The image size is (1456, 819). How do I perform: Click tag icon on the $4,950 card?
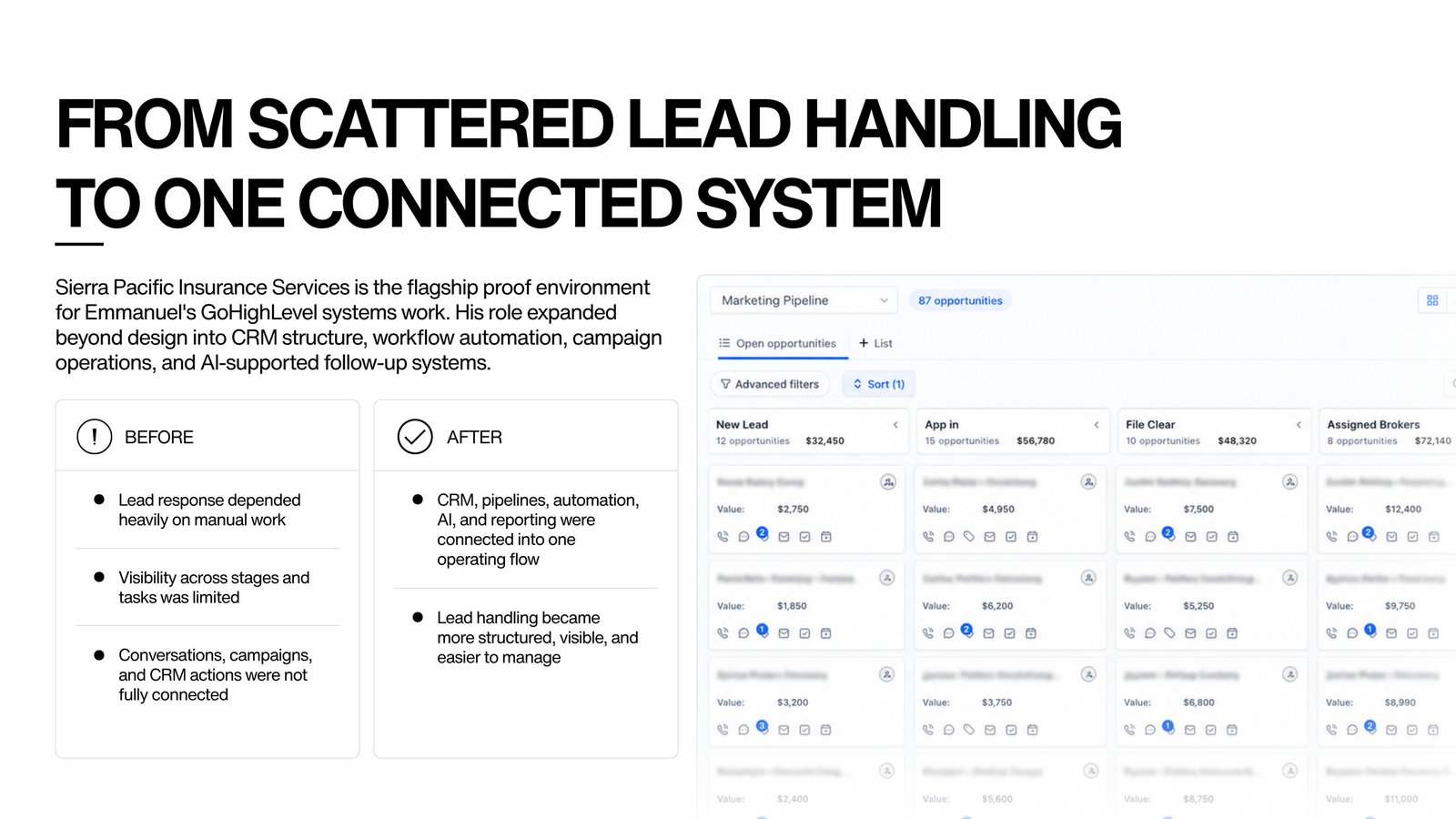coord(969,537)
